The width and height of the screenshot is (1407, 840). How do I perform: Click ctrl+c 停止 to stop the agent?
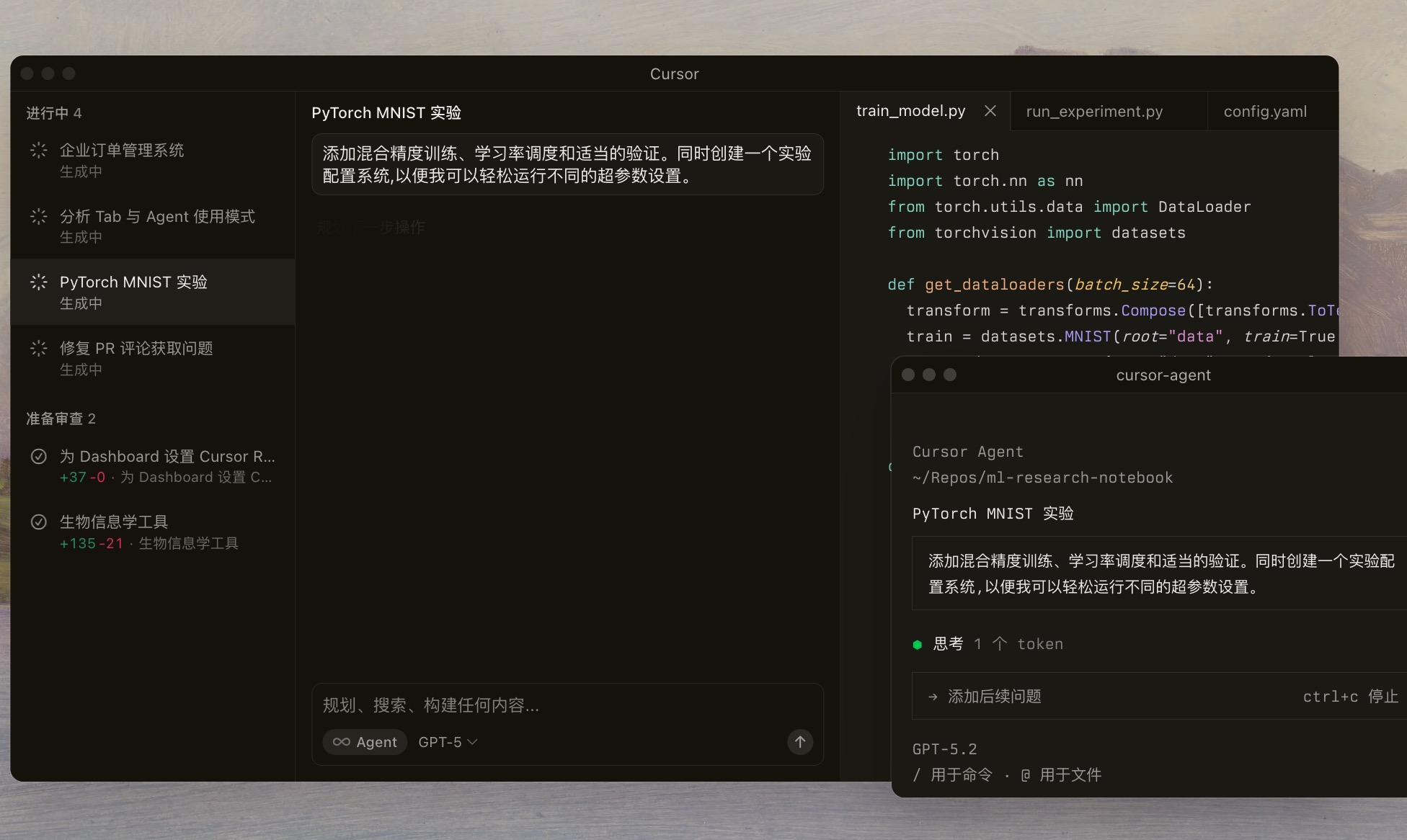coord(1350,696)
